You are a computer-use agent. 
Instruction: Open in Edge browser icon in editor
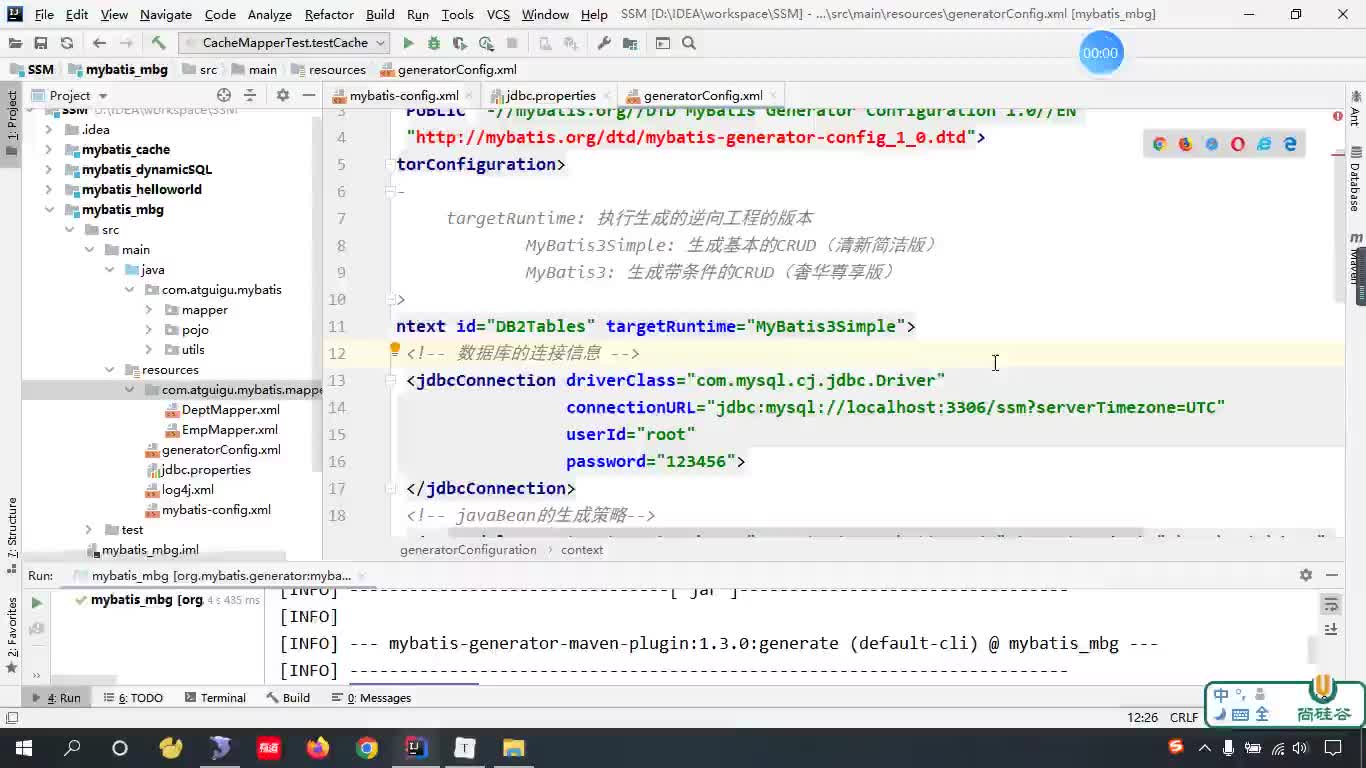coord(1290,144)
